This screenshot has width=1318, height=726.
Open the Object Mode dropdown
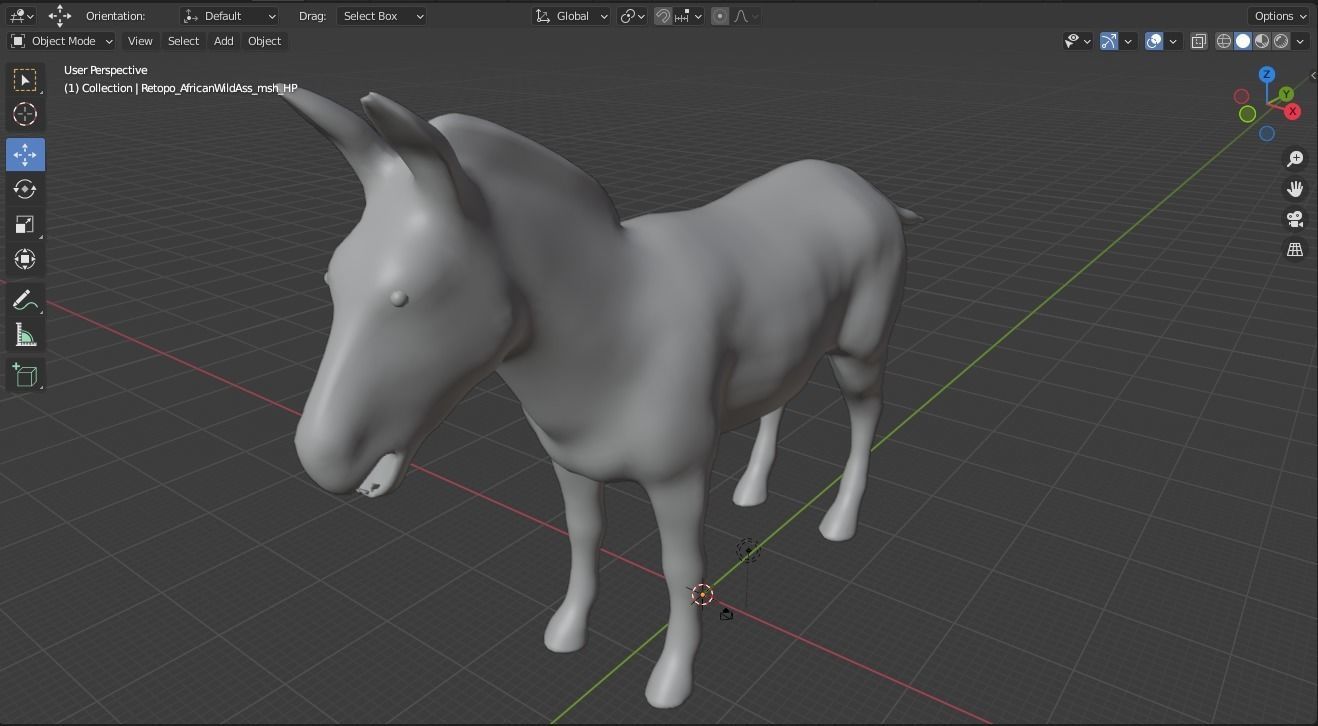62,41
